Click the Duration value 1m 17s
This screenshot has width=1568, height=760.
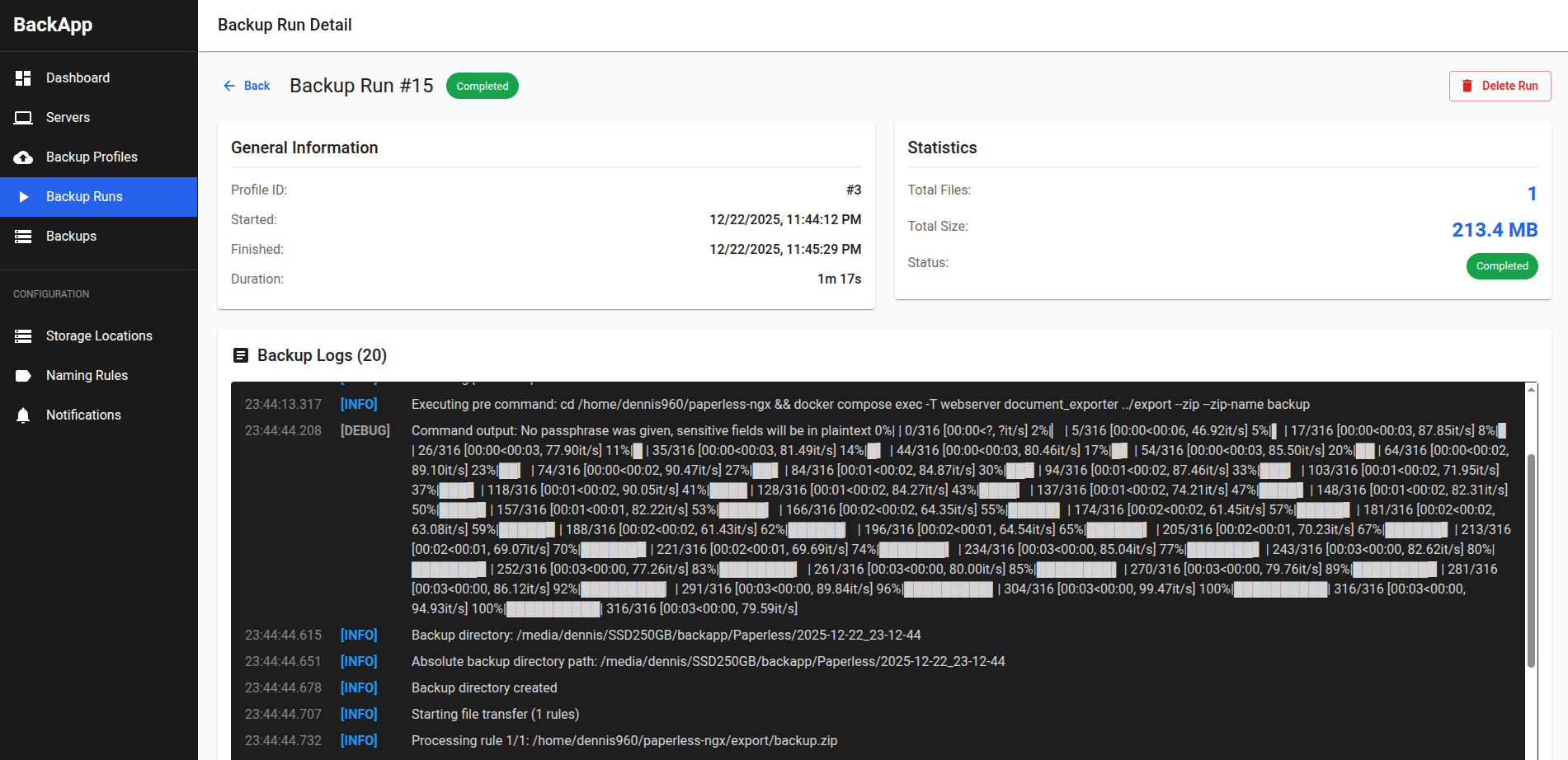840,279
